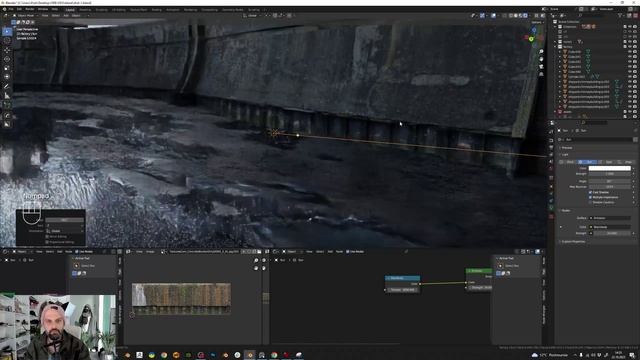
Task: Click the Sun light type button
Action: click(588, 162)
